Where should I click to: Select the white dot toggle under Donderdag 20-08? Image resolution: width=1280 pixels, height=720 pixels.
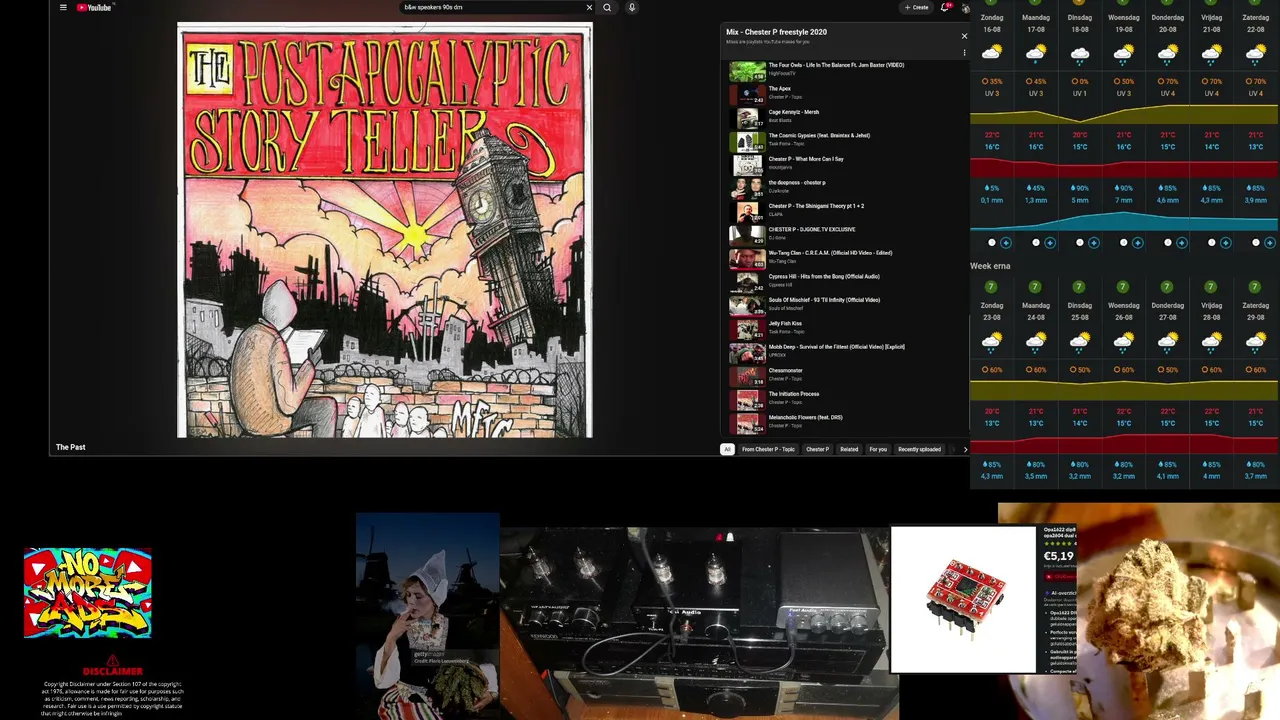[1168, 243]
